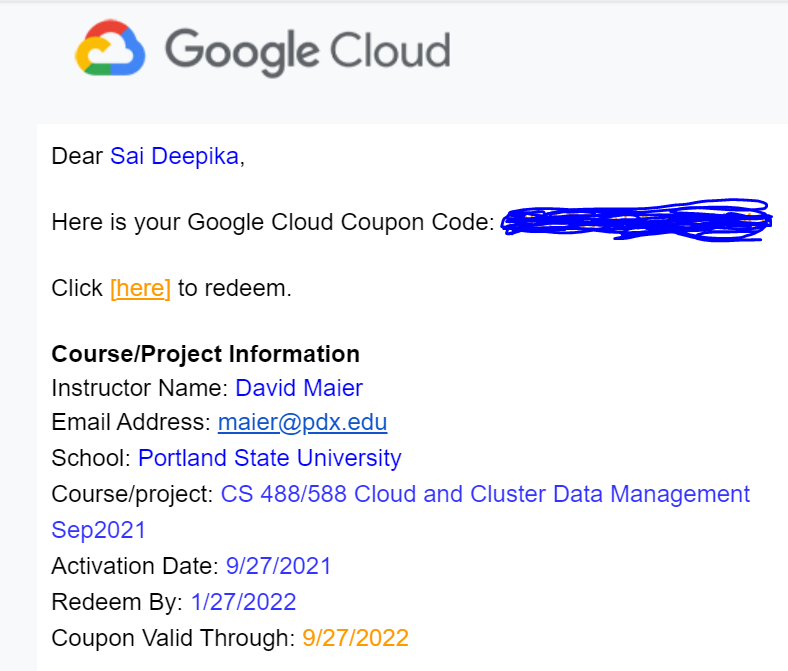This screenshot has height=671, width=788.
Task: Click the CS 488/588 course title
Action: click(x=485, y=494)
